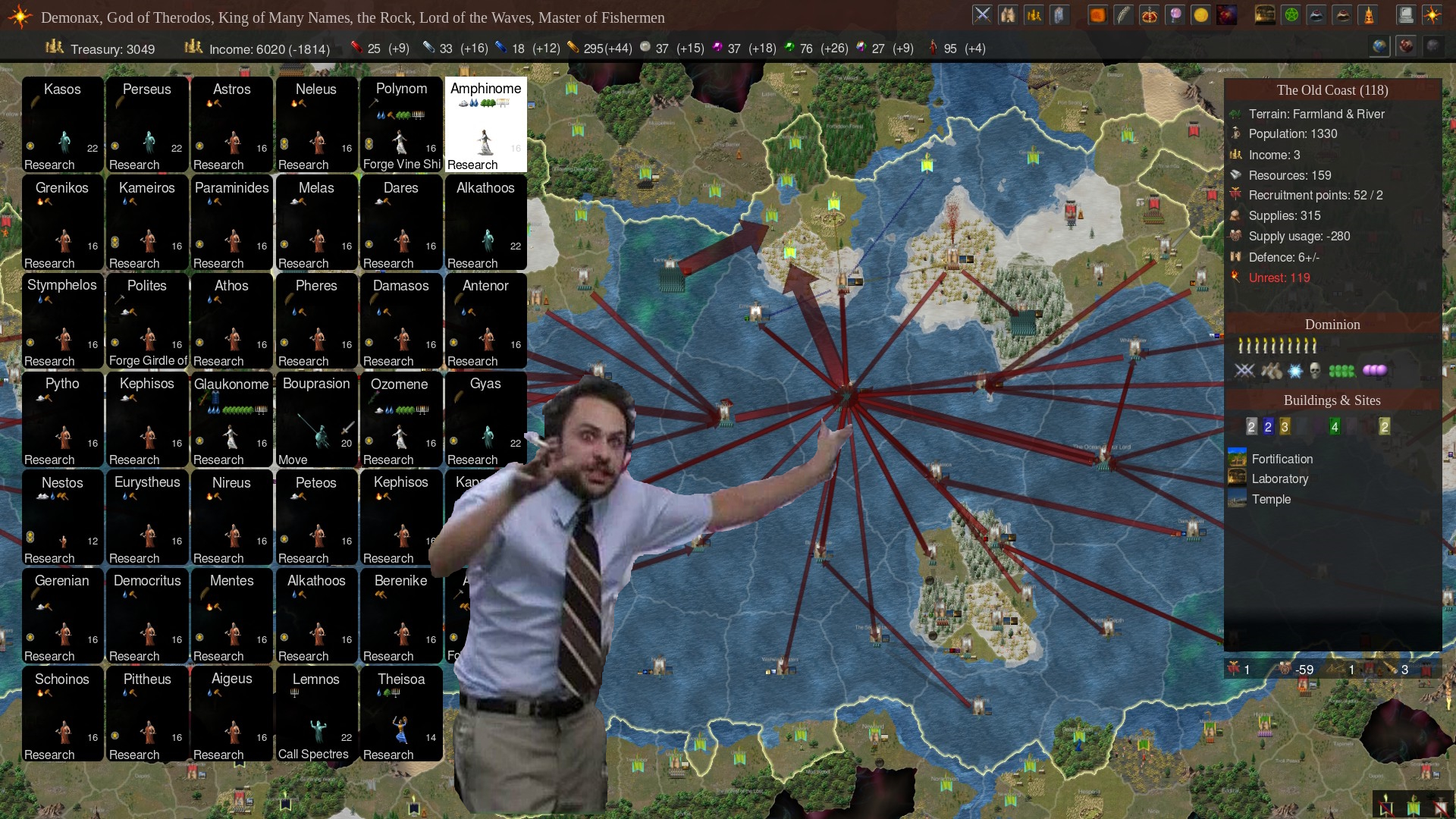This screenshot has height=819, width=1456.
Task: Click the royal crown icon in toolbar
Action: pos(1149,14)
